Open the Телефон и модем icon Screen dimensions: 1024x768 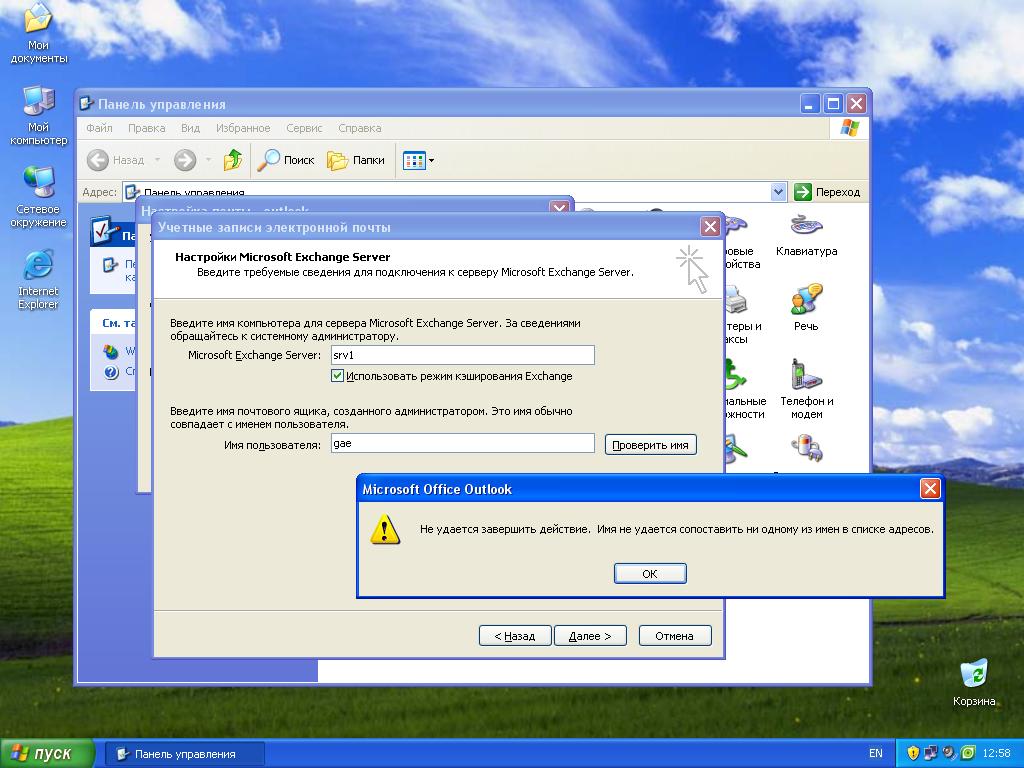click(807, 389)
